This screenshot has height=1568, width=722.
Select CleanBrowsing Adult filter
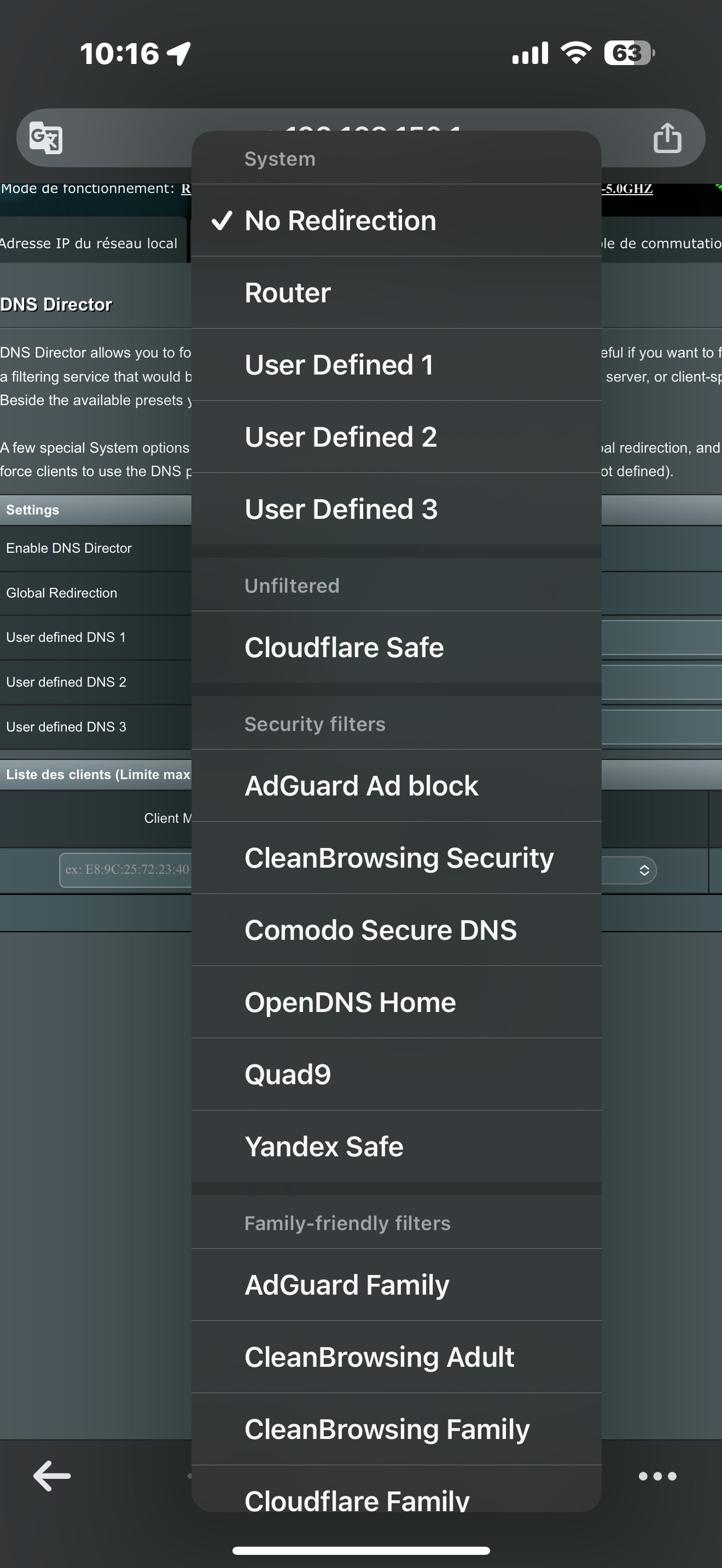(397, 1357)
